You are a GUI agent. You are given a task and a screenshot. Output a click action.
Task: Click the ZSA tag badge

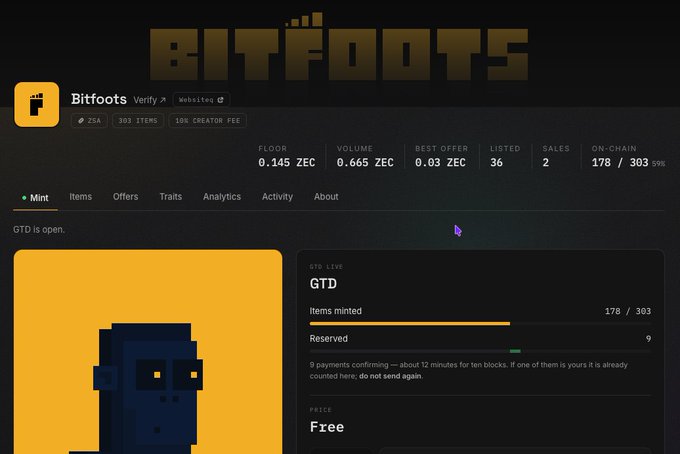pos(89,121)
